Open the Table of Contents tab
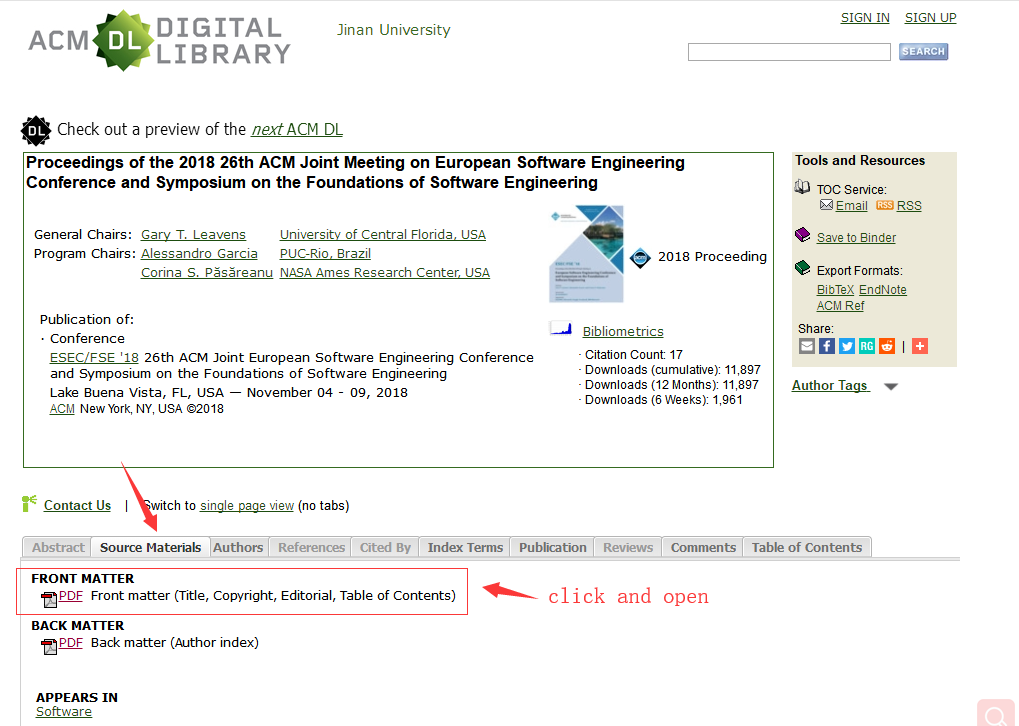Screen dimensions: 1019x726 [806, 547]
